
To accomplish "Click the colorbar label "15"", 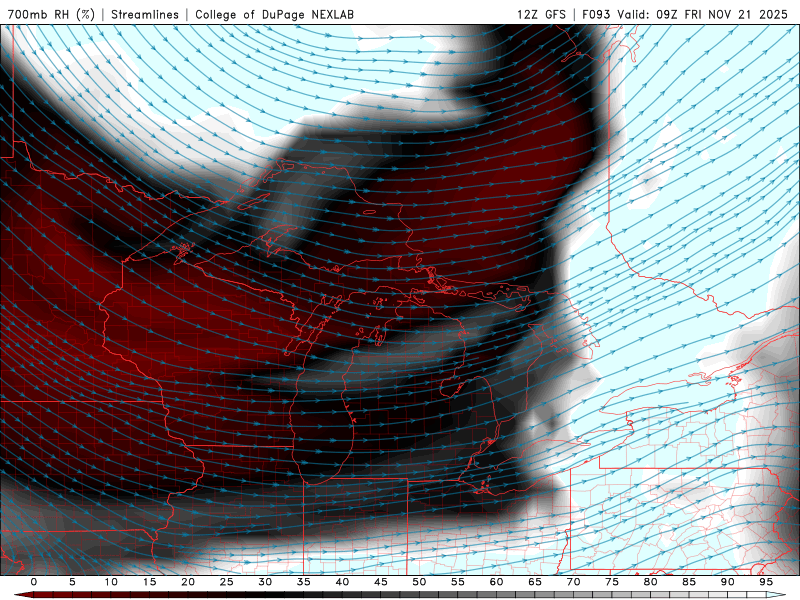I will click(x=149, y=582).
